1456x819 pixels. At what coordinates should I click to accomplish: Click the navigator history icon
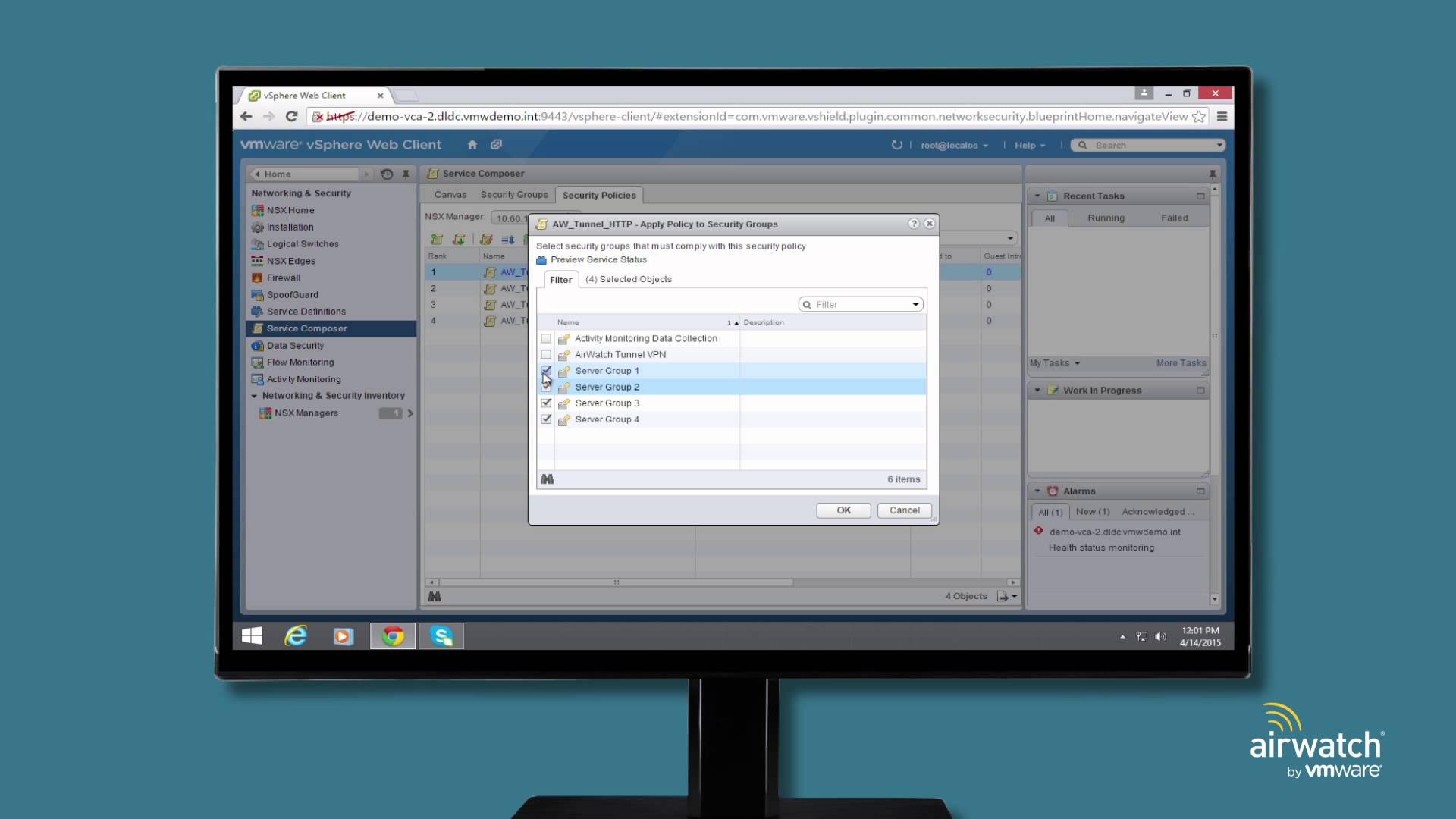[387, 174]
